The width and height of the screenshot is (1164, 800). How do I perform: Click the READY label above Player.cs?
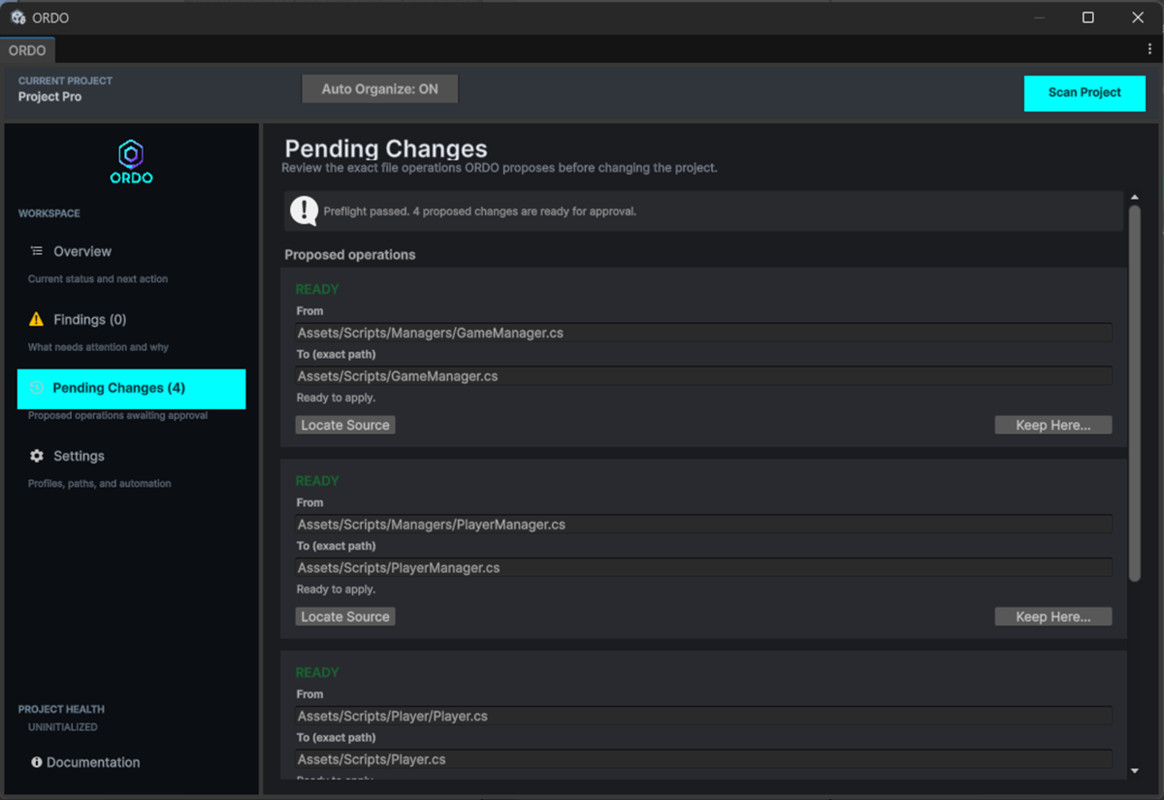317,672
